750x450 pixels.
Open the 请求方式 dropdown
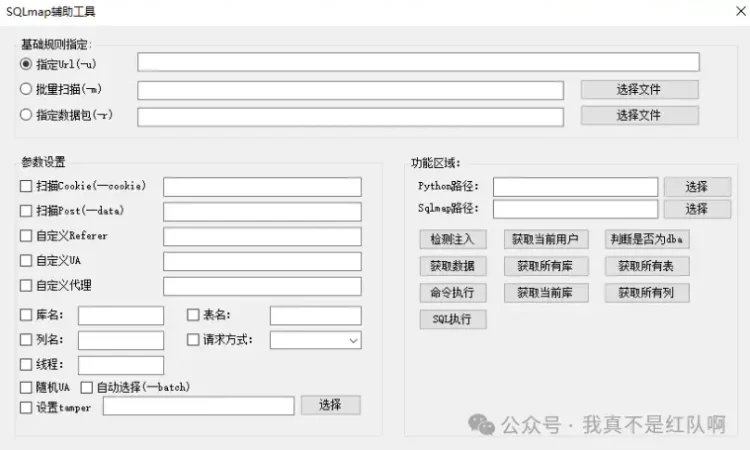tap(316, 340)
